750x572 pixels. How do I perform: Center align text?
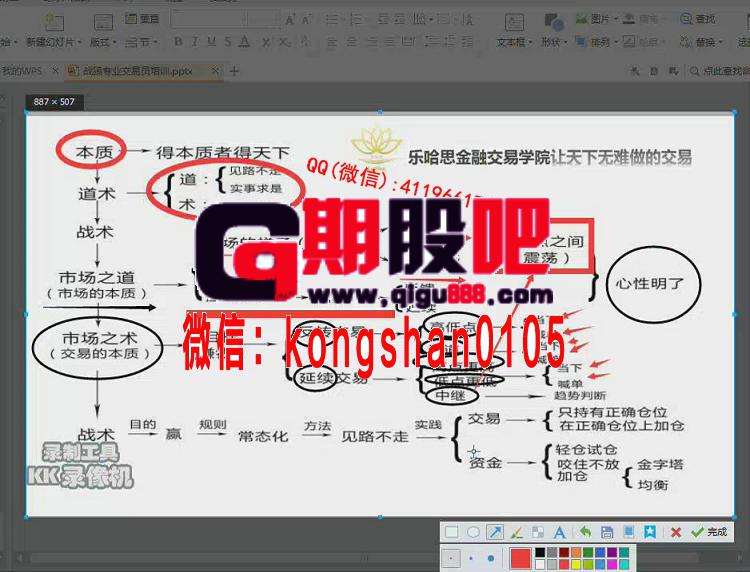352,42
